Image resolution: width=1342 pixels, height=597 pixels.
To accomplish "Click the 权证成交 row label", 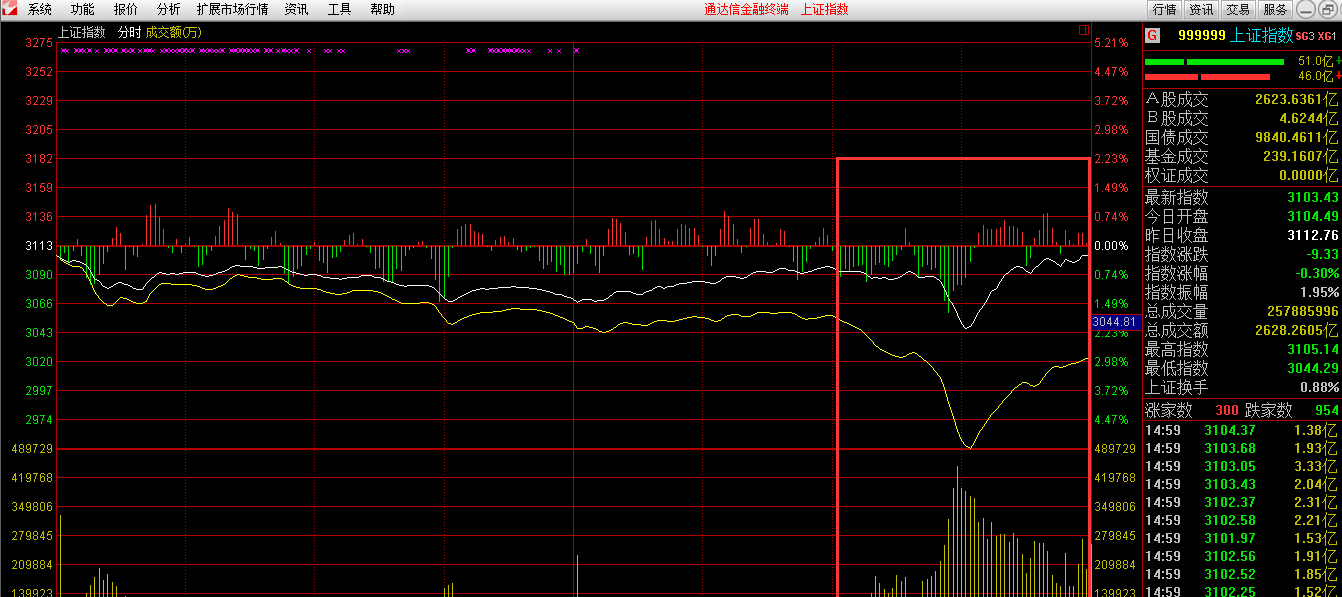I will tap(1177, 175).
